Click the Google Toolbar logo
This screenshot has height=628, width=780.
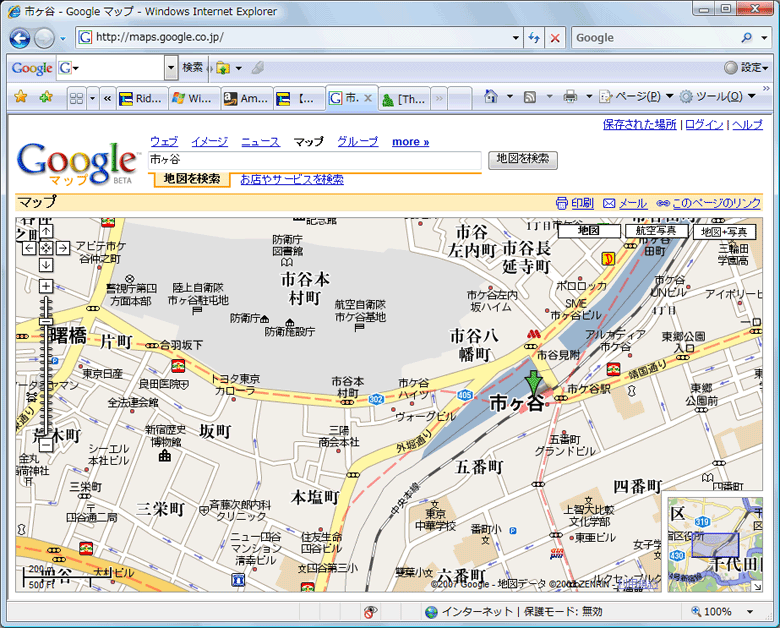click(32, 68)
